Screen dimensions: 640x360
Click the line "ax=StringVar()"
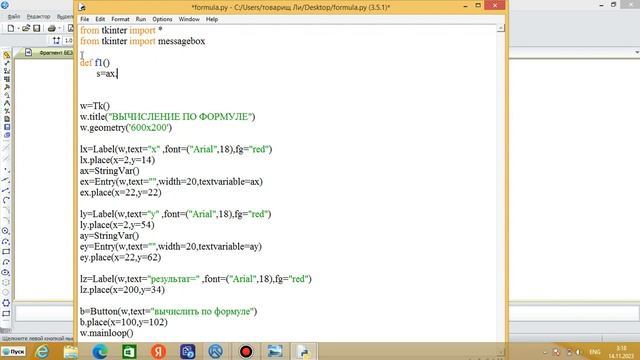click(x=109, y=171)
